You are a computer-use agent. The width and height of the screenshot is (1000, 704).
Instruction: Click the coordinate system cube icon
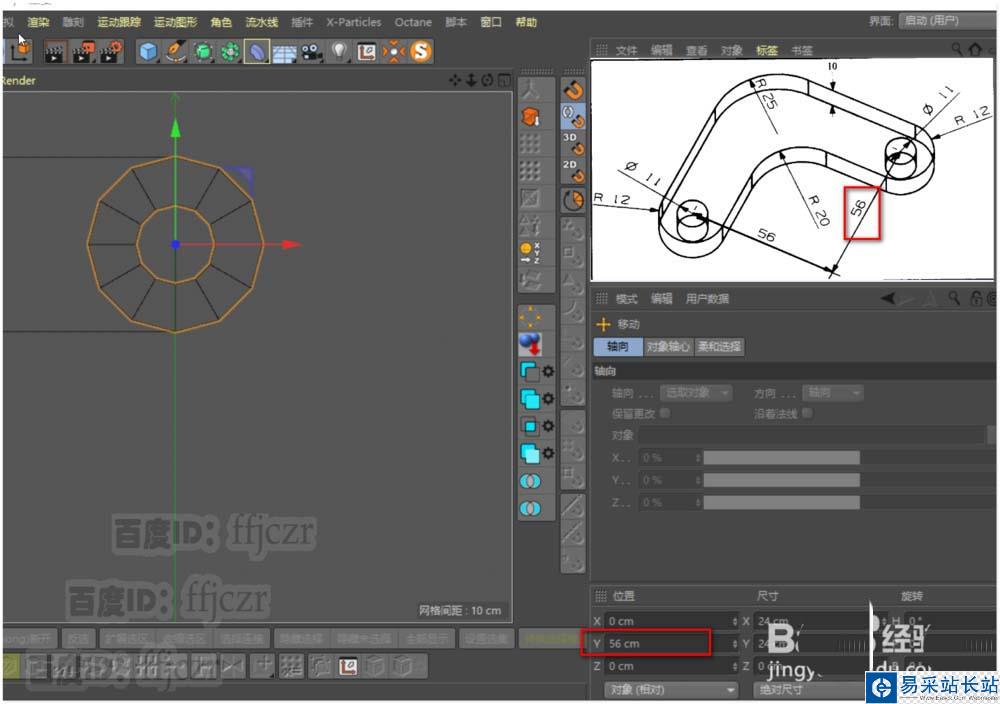20,52
